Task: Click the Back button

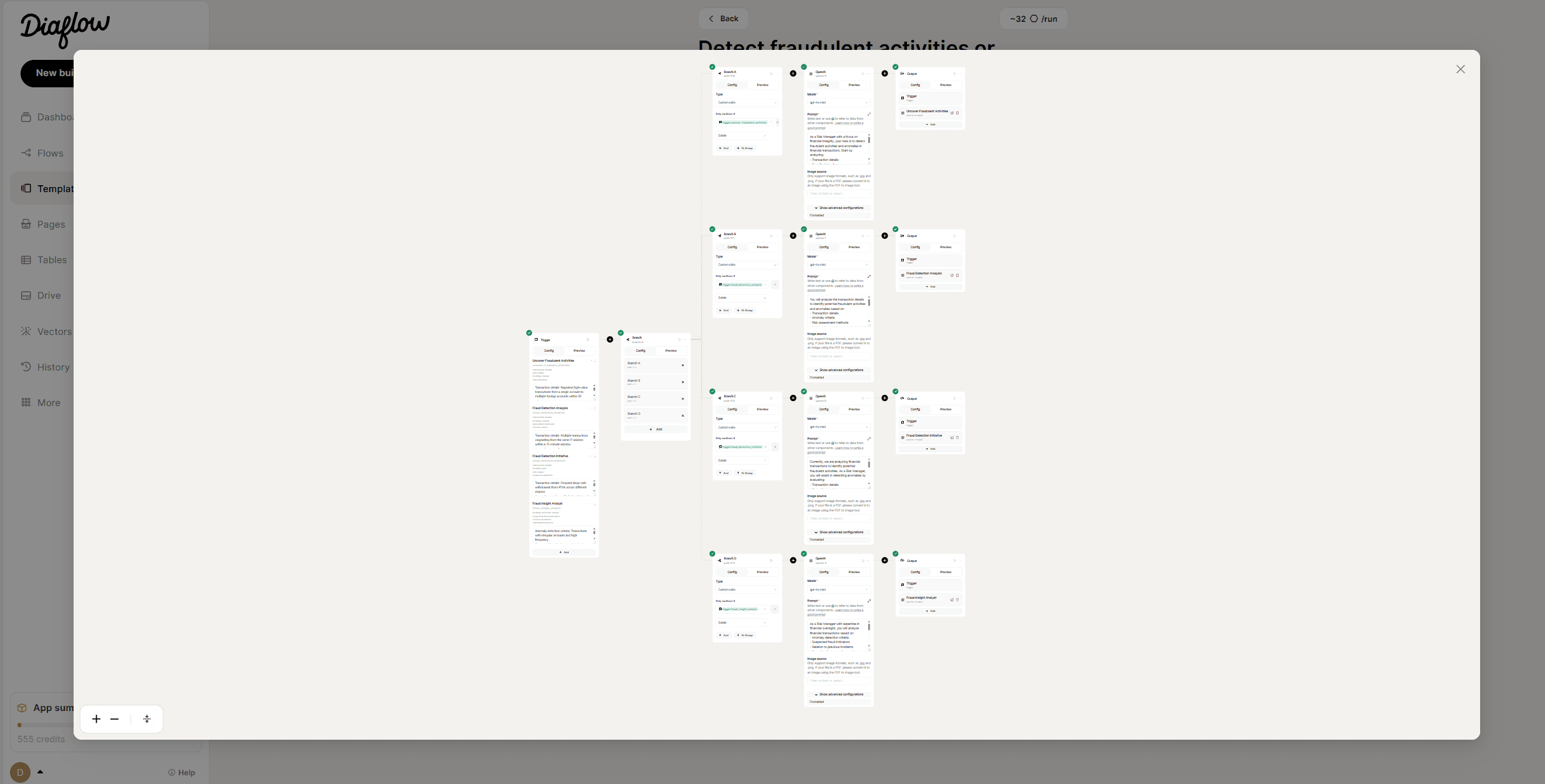Action: [723, 19]
